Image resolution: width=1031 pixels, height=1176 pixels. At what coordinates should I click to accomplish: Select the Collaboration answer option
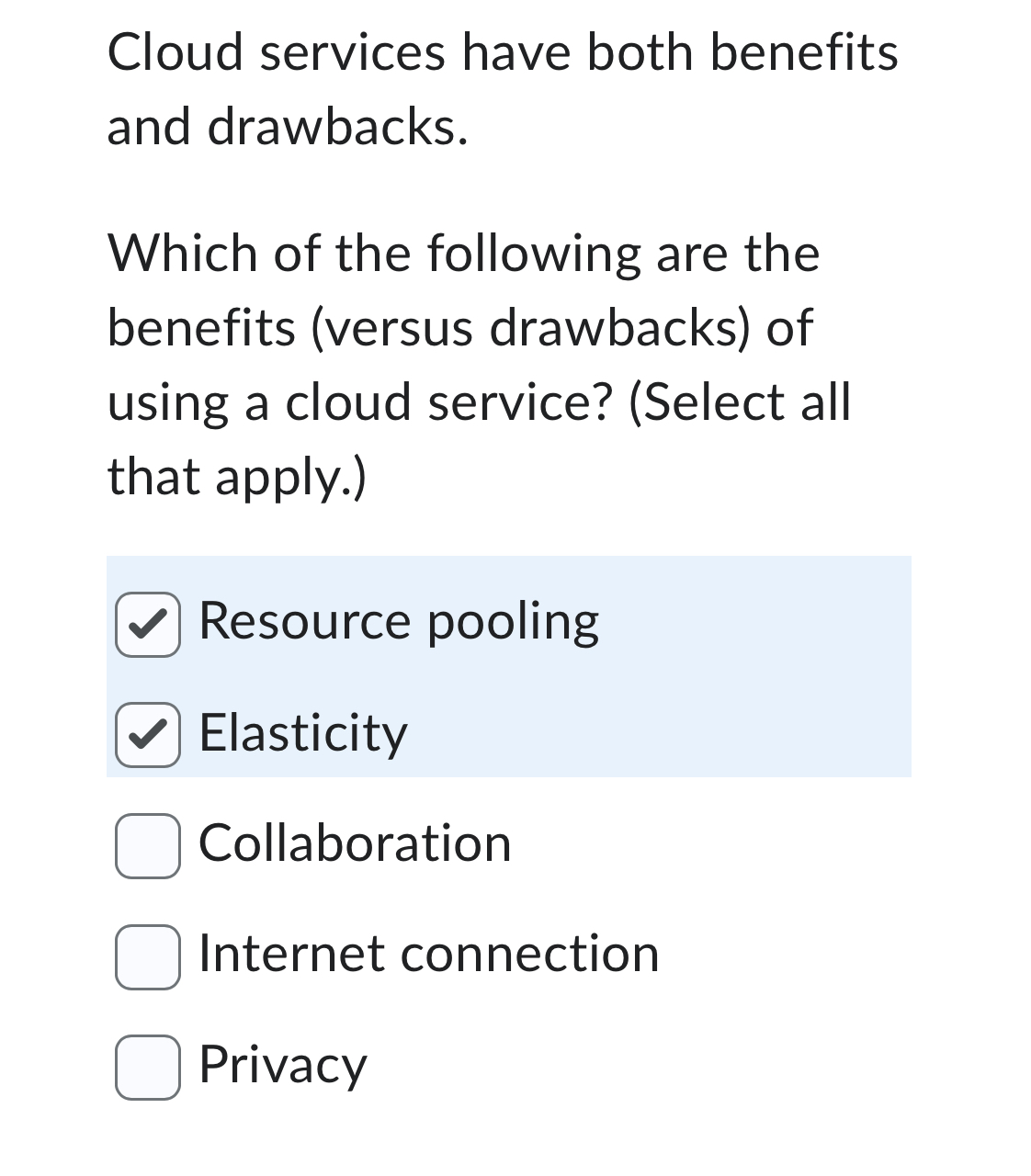tap(147, 845)
